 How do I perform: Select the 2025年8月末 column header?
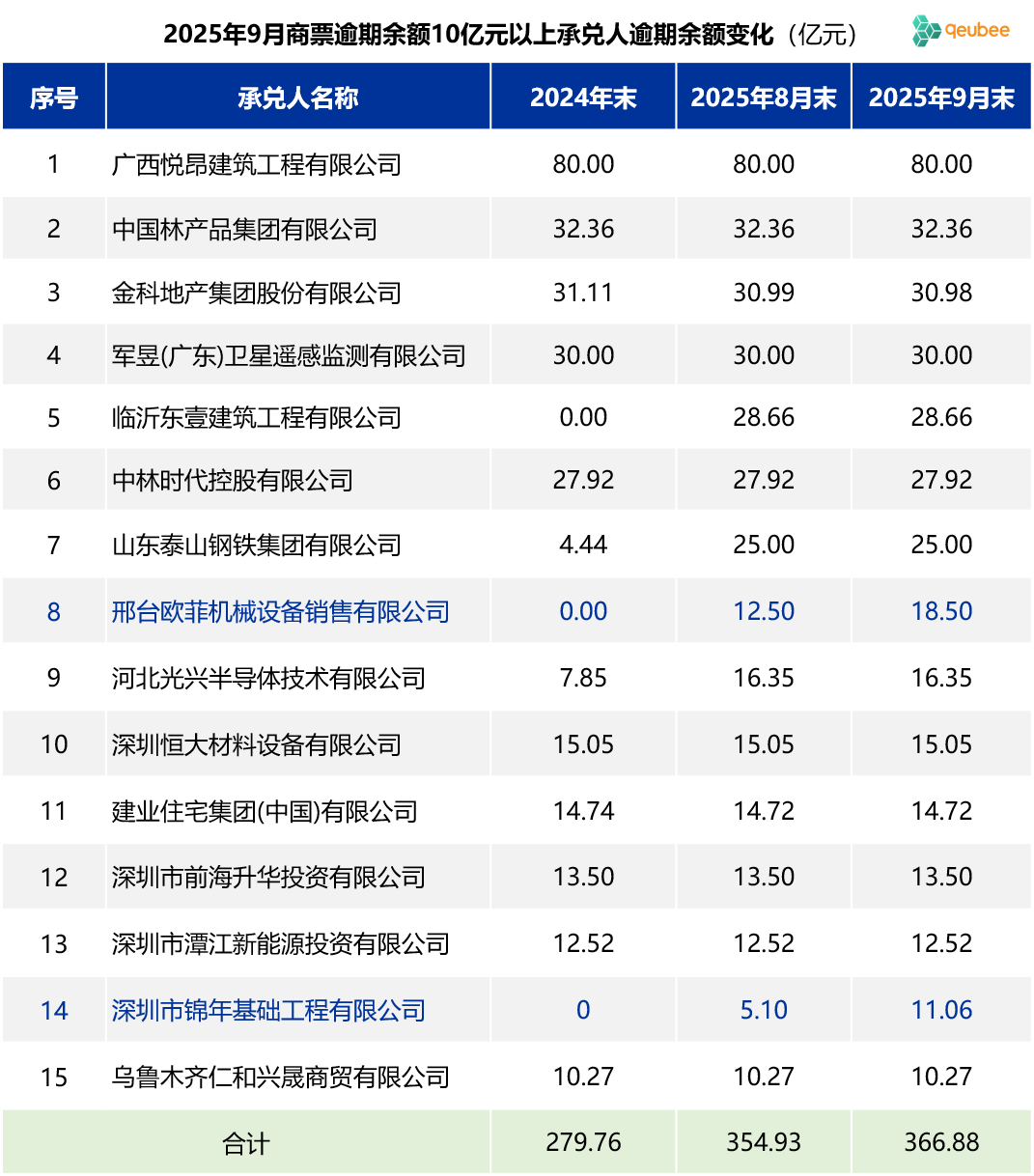[764, 98]
